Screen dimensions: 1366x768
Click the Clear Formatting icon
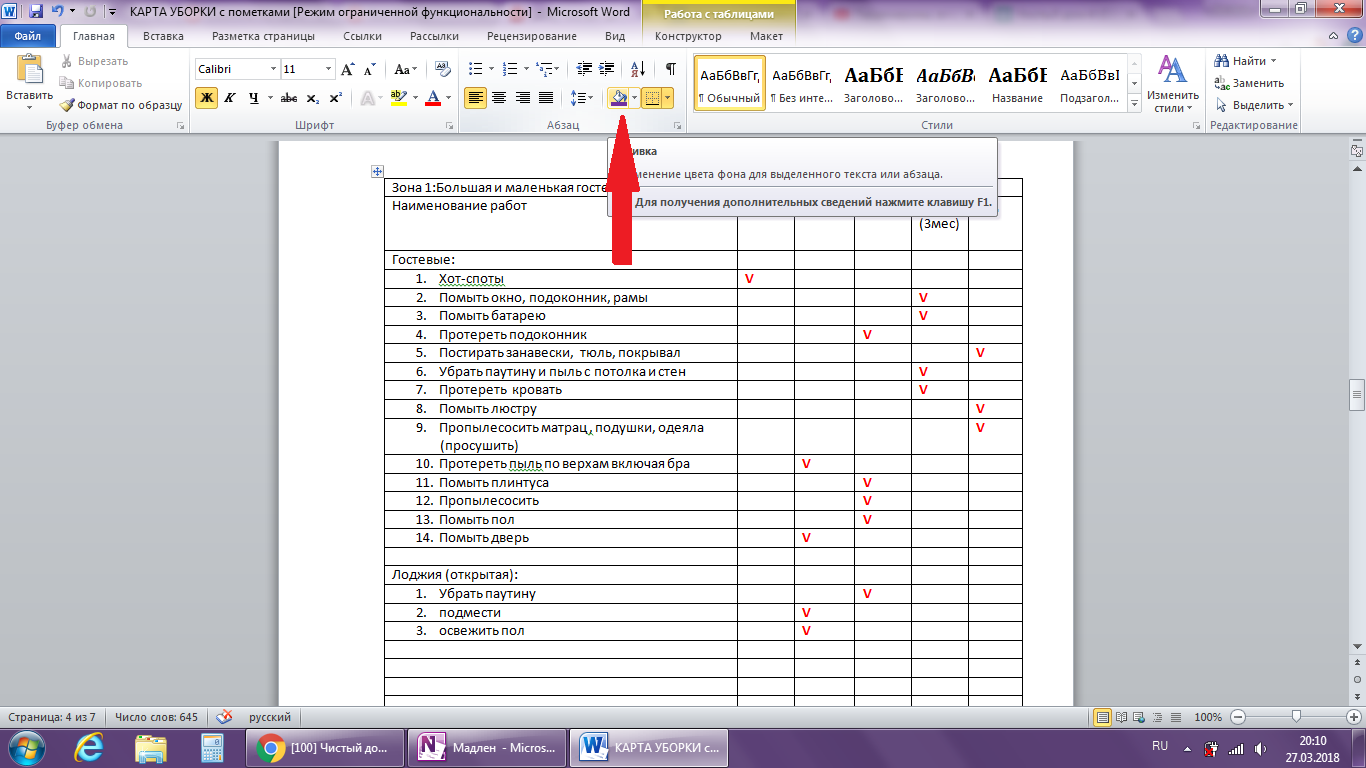tap(443, 69)
